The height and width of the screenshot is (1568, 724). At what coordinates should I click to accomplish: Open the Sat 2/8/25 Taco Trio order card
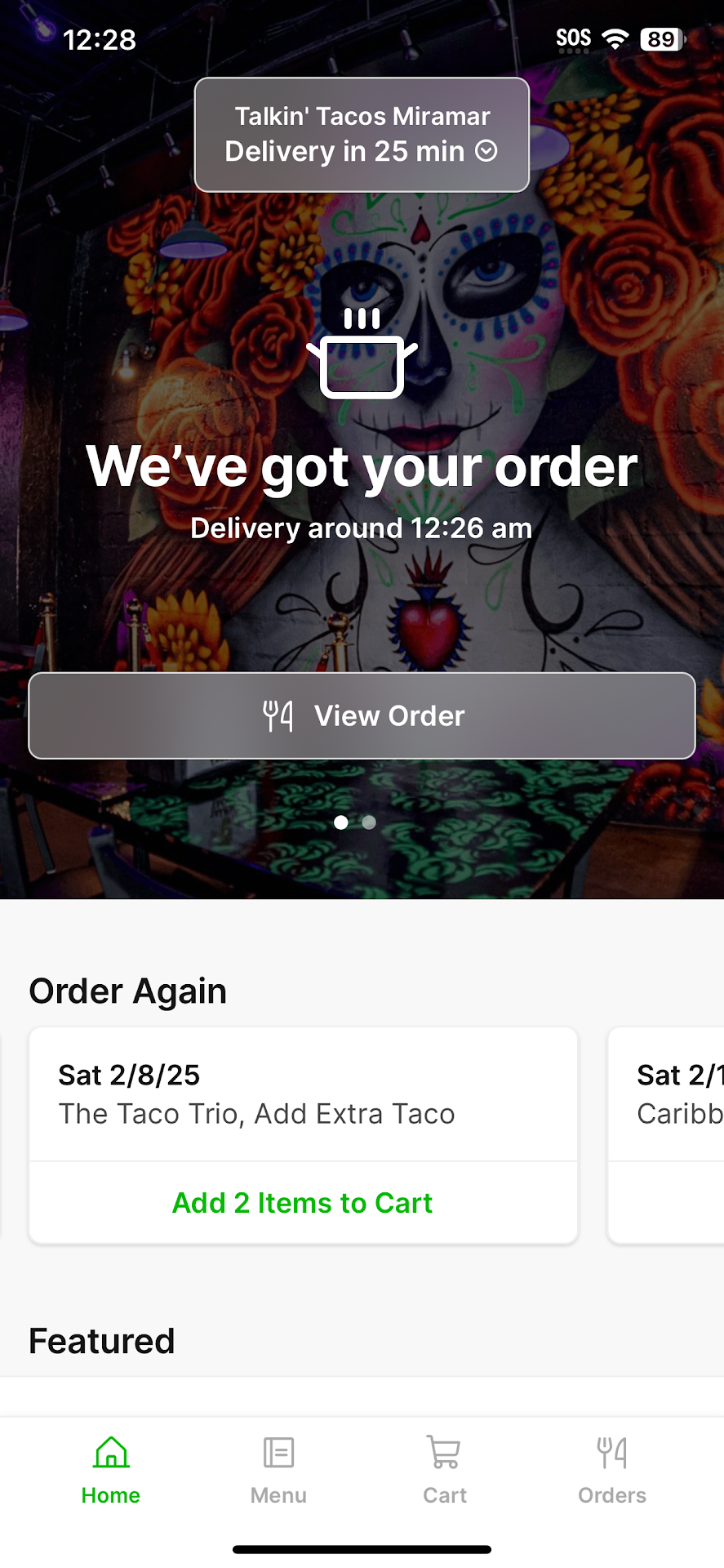(x=303, y=1094)
